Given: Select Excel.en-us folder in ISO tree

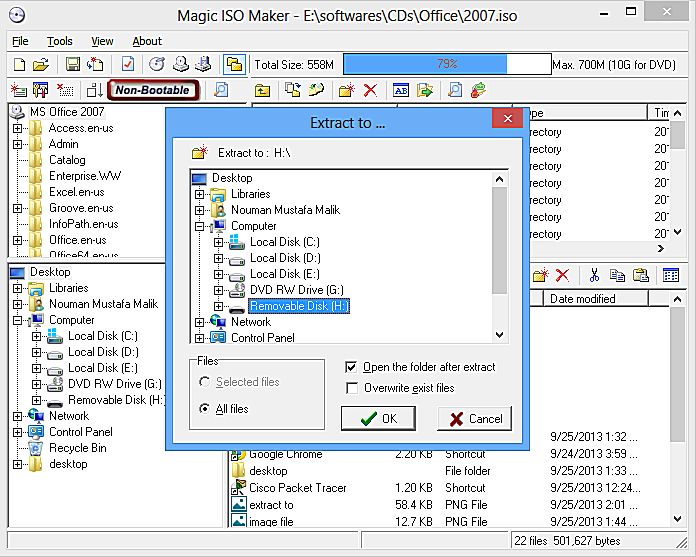Looking at the screenshot, I should (77, 192).
